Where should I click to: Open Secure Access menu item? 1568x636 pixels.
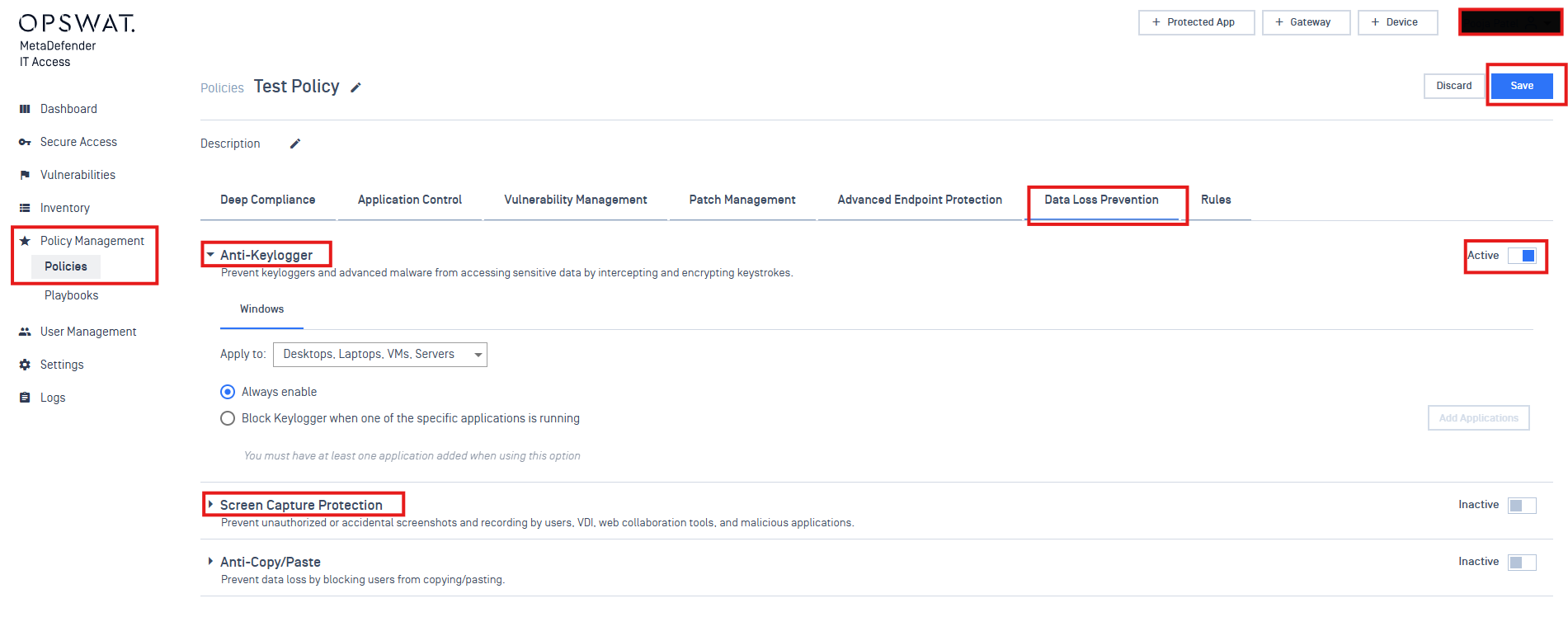coord(78,142)
